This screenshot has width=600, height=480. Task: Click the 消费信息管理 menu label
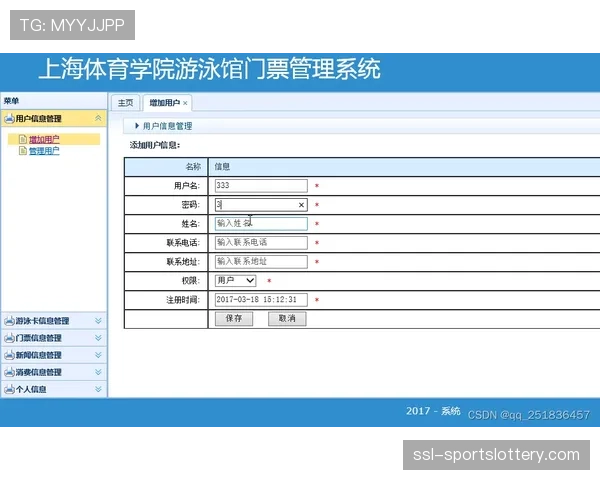[38, 372]
